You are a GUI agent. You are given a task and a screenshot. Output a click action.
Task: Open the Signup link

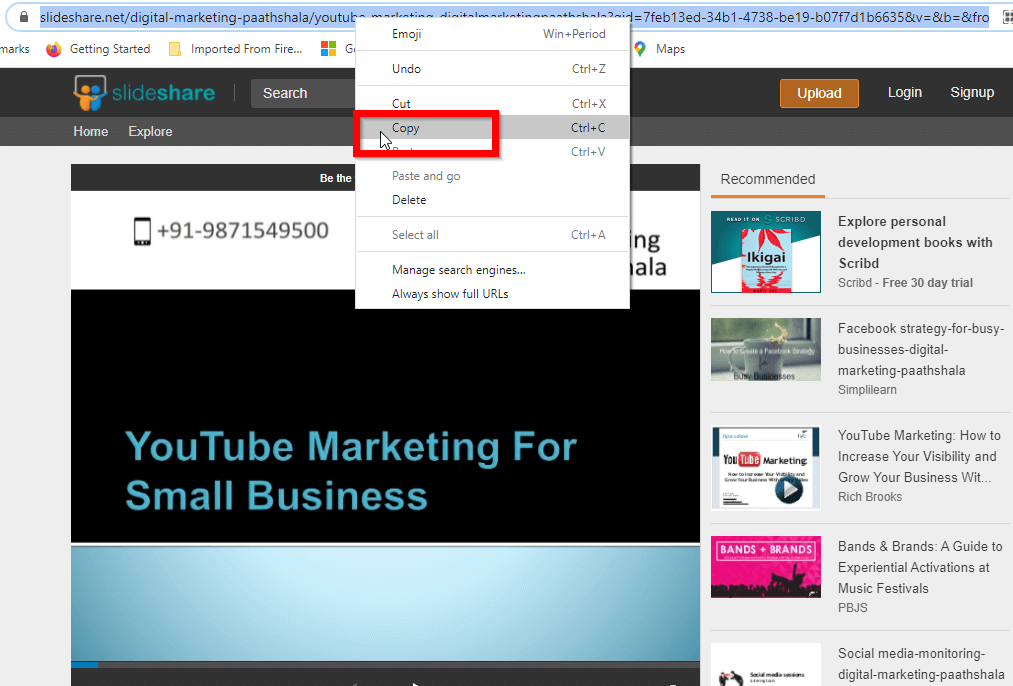tap(972, 92)
